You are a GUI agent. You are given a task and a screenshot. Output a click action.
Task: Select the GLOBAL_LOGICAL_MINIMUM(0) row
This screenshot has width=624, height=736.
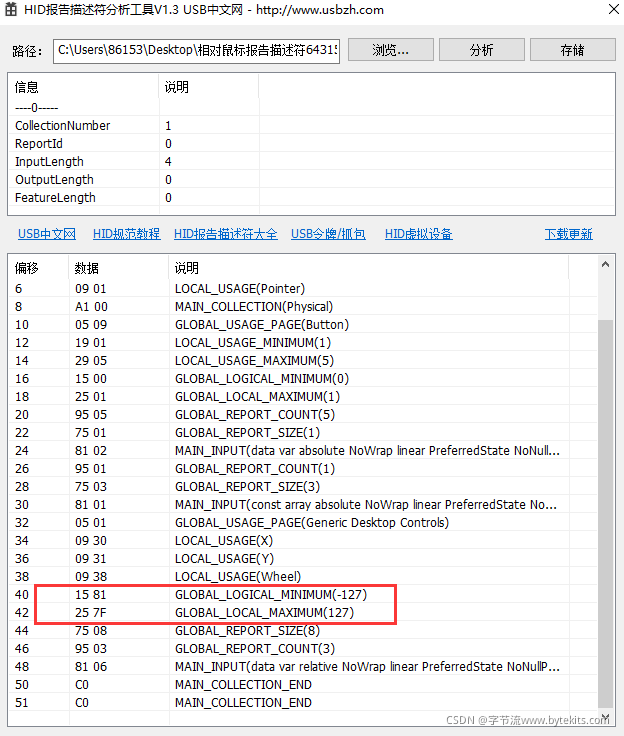click(x=303, y=378)
